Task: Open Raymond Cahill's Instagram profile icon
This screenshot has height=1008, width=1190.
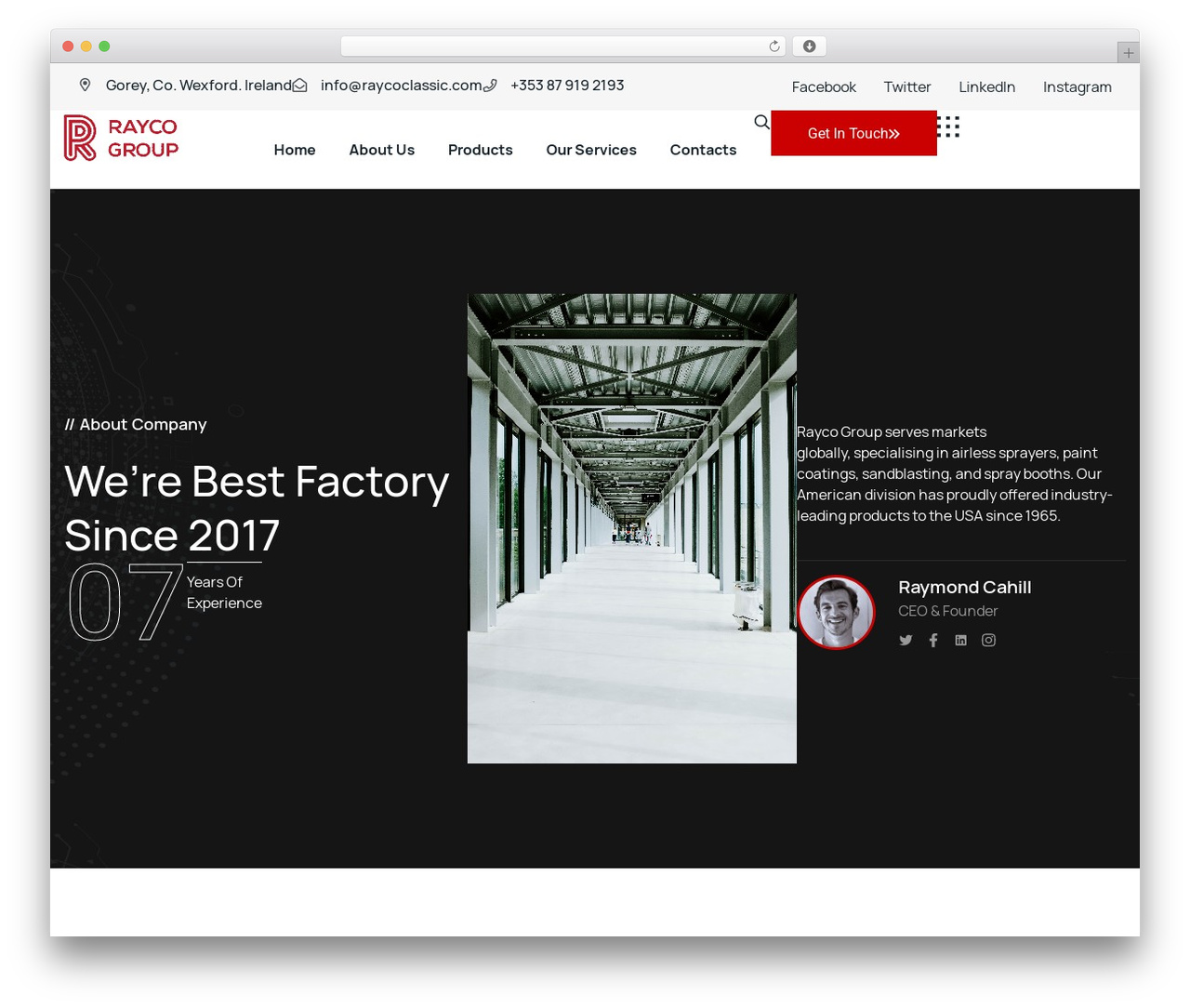Action: tap(988, 640)
